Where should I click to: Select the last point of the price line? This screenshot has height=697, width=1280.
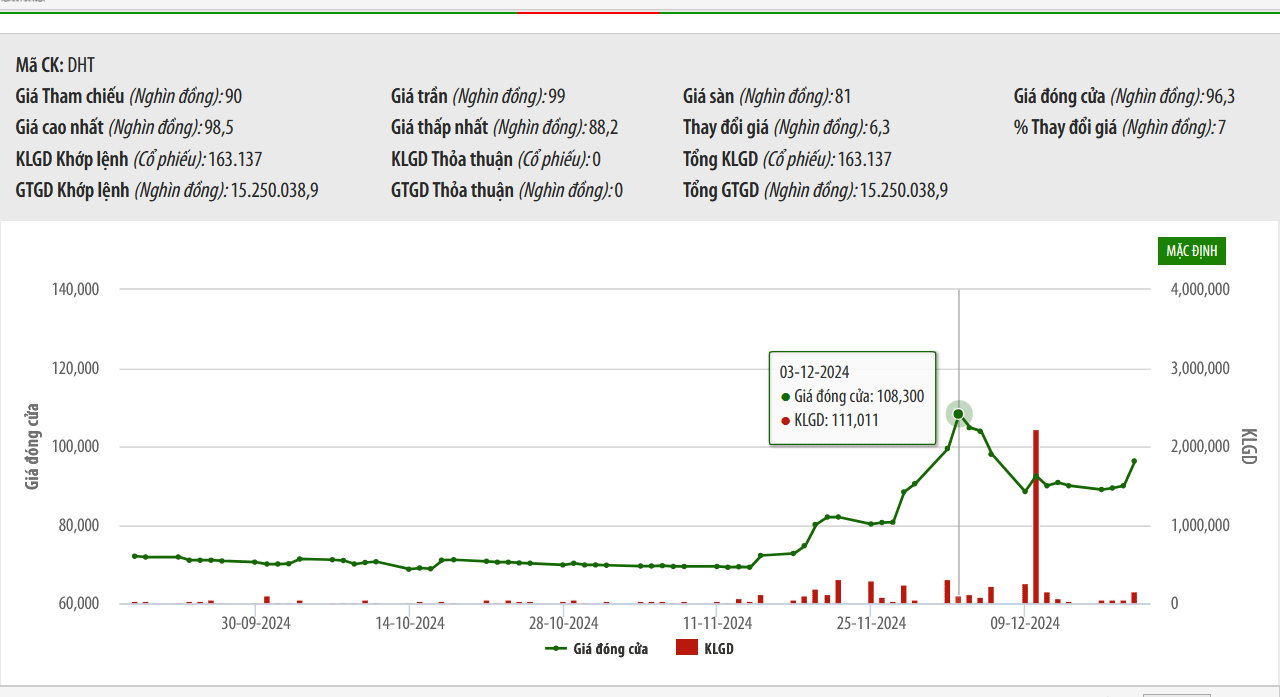[x=1134, y=461]
